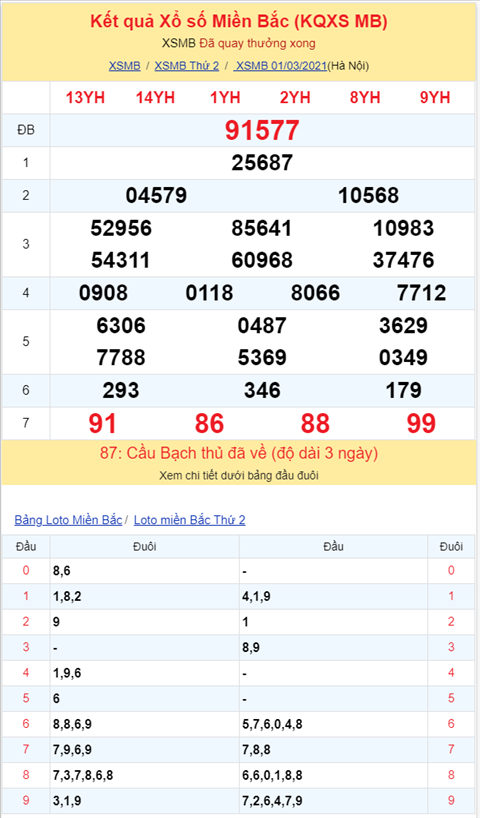This screenshot has width=480, height=818.
Task: Select fifth prize number 5369
Action: click(x=262, y=358)
